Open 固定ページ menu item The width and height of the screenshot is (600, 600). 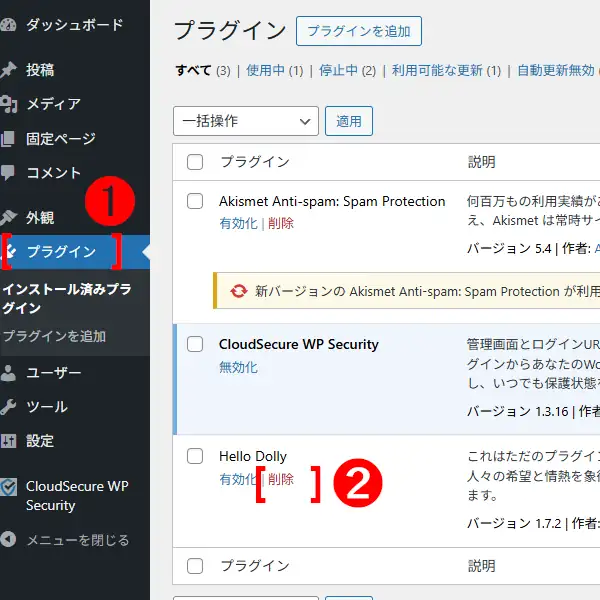tap(61, 139)
